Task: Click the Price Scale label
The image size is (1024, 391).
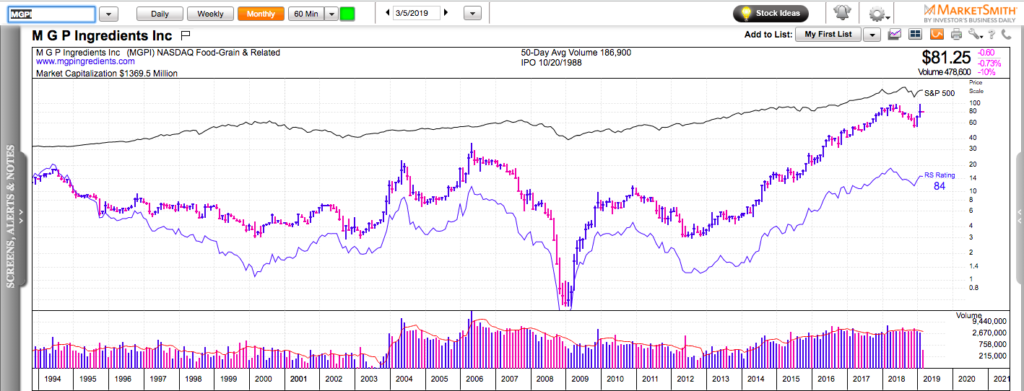Action: tap(976, 87)
